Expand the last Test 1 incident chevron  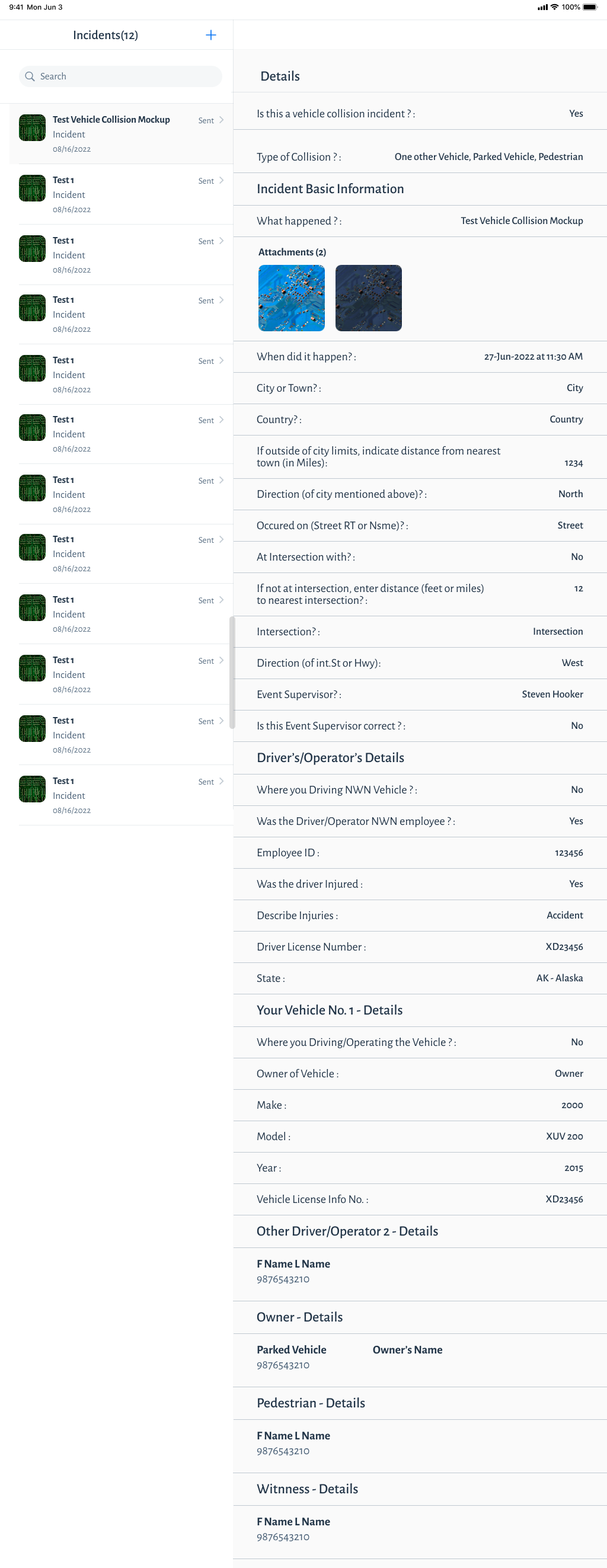(x=221, y=782)
